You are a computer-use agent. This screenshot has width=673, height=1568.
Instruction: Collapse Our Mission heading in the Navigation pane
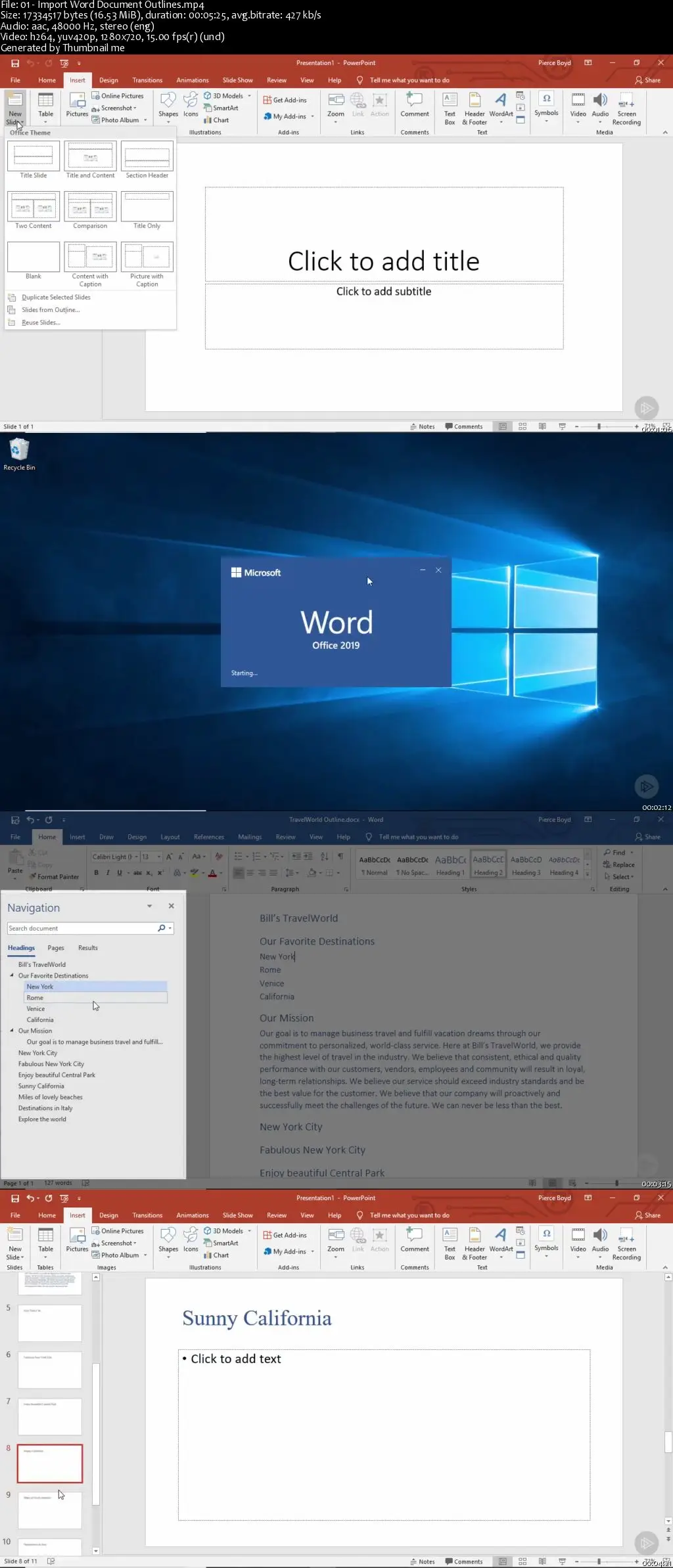click(x=12, y=1031)
